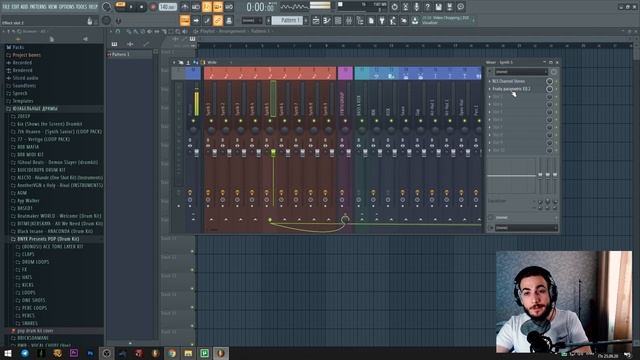
Task: Click the red record button
Action: tap(153, 7)
